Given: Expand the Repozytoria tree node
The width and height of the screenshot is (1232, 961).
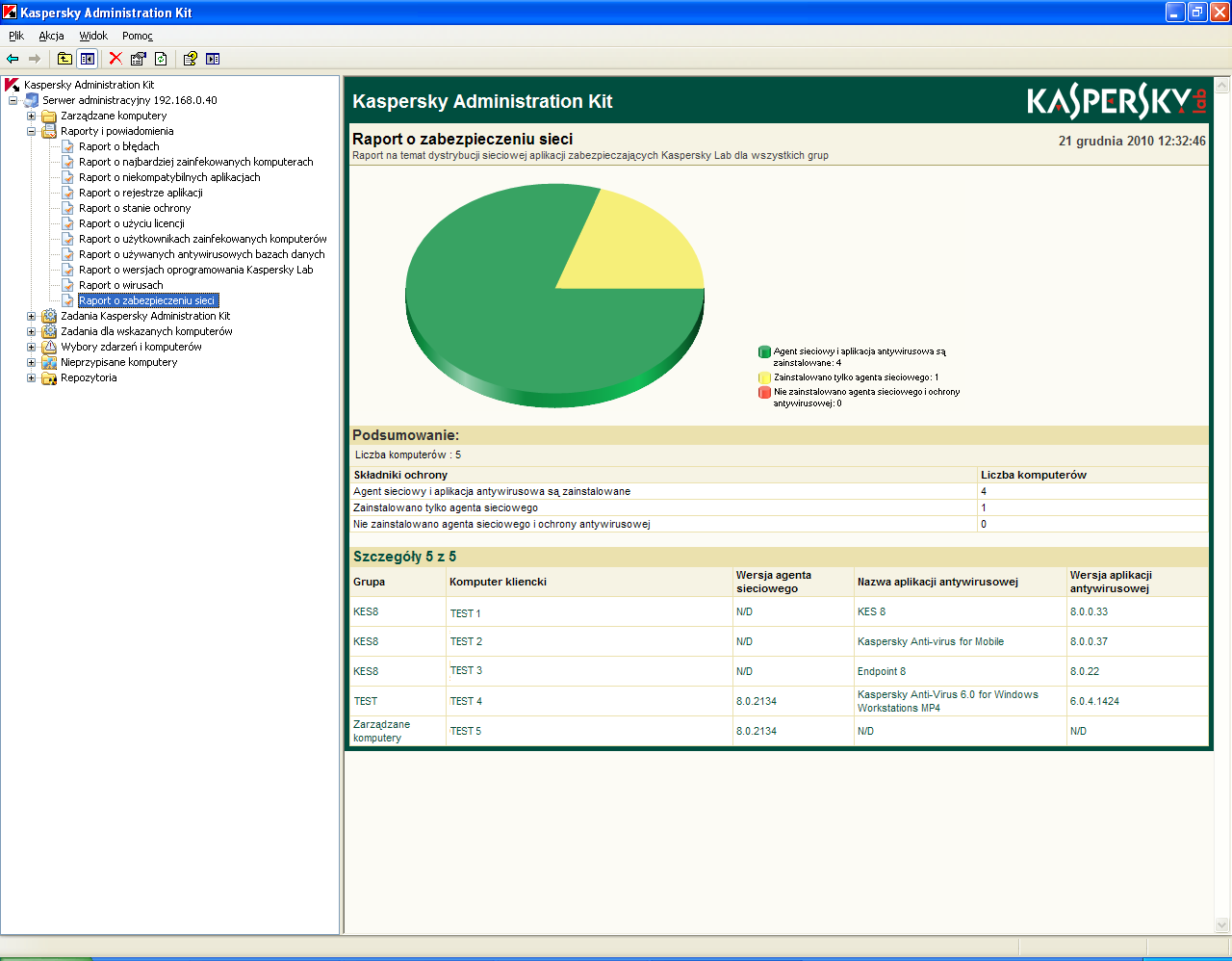Looking at the screenshot, I should tap(31, 377).
